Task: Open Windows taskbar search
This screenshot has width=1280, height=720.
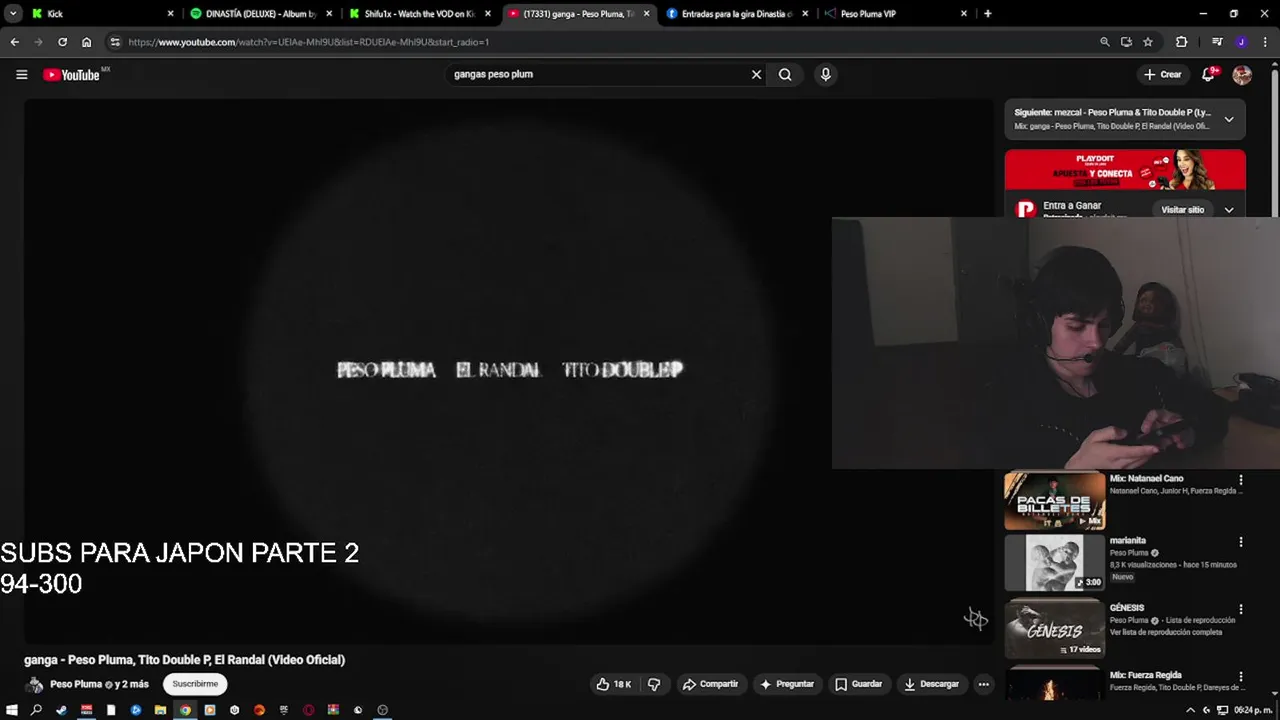Action: [x=36, y=710]
